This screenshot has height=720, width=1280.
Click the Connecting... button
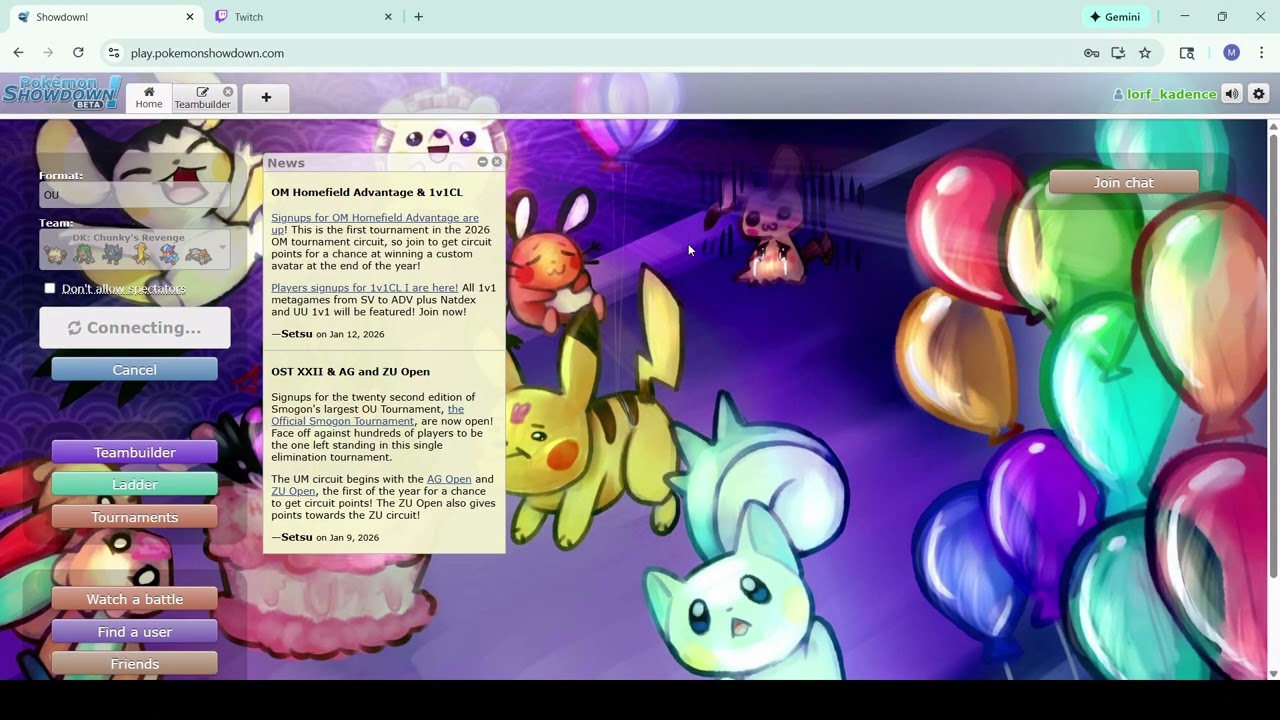pyautogui.click(x=134, y=328)
